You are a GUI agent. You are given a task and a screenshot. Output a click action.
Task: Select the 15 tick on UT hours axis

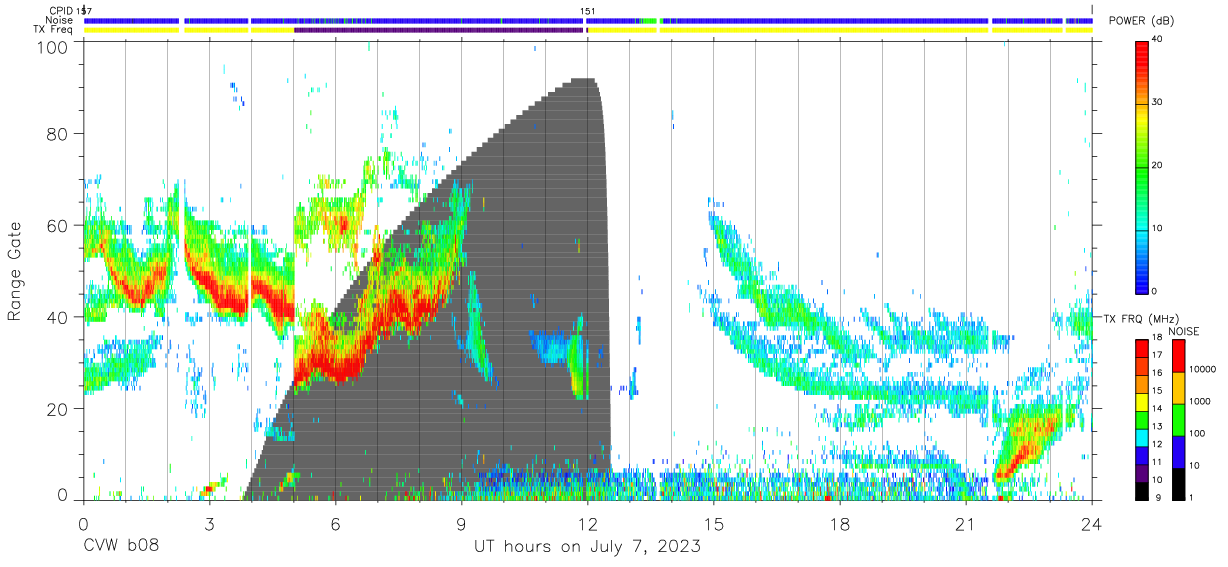tap(714, 524)
